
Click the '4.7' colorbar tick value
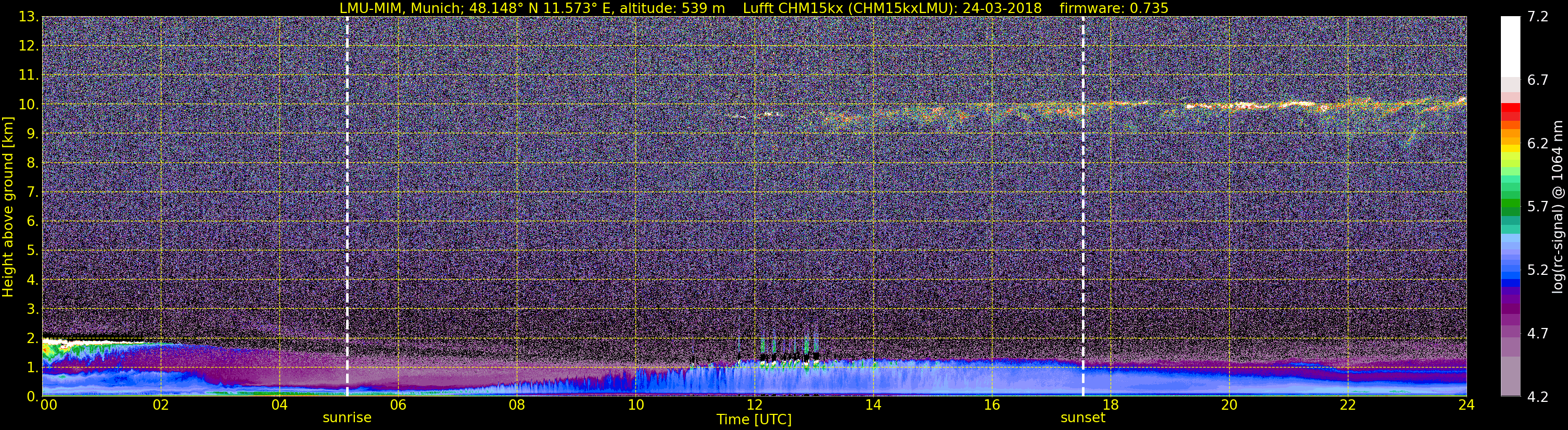(1538, 333)
